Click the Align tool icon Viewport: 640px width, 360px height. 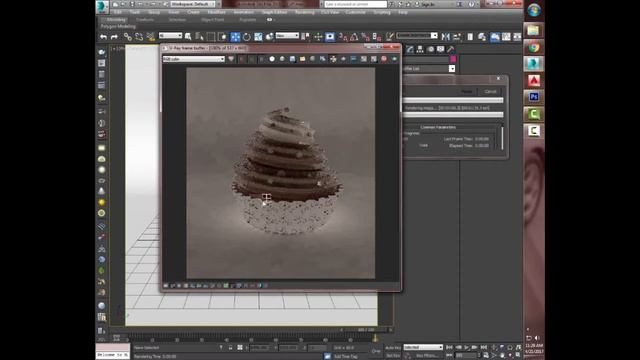(457, 37)
